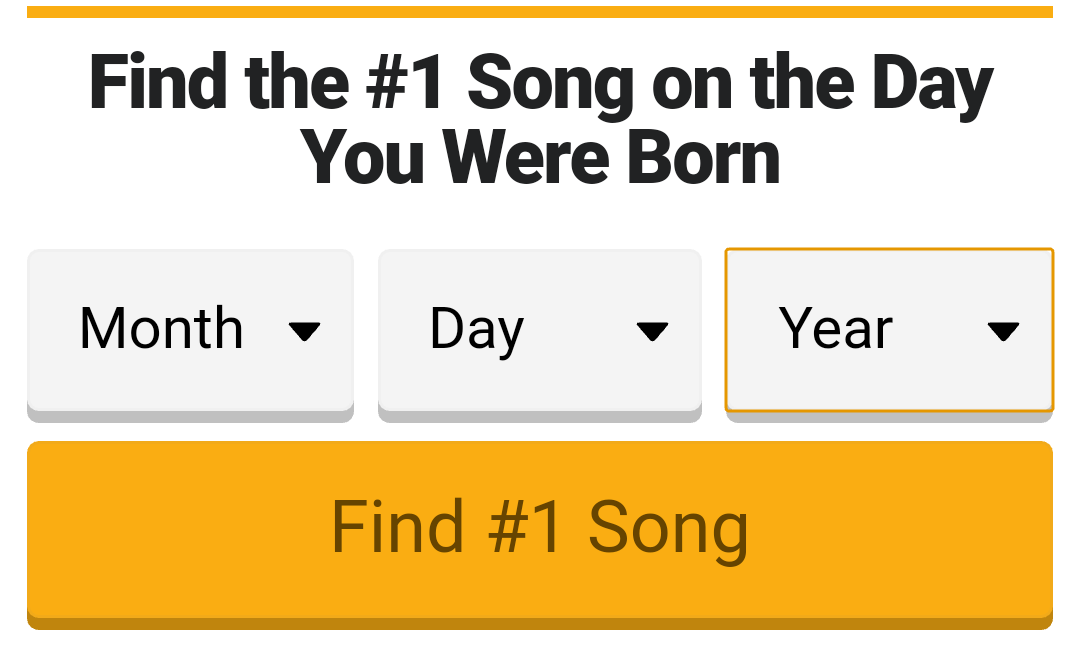
Task: Open the Month dropdown
Action: [x=190, y=330]
